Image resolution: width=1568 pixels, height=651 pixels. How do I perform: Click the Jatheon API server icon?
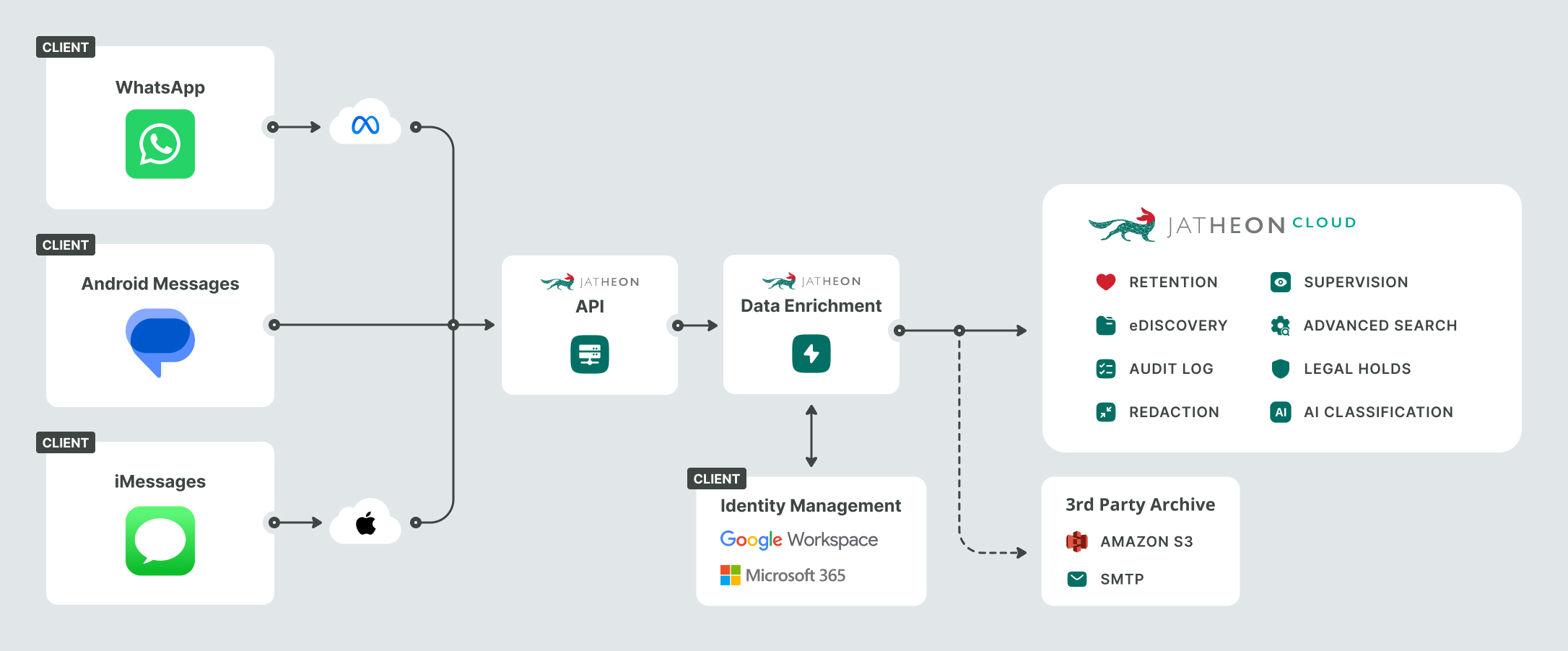tap(590, 354)
